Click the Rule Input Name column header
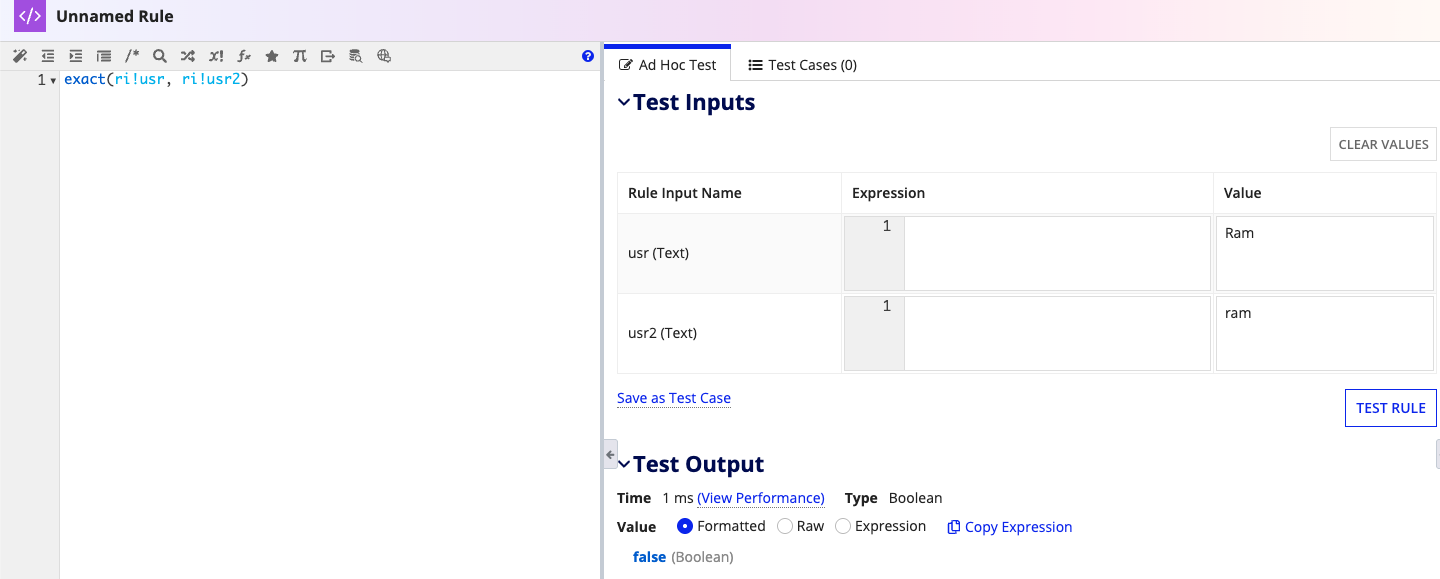The image size is (1440, 579). pos(685,193)
